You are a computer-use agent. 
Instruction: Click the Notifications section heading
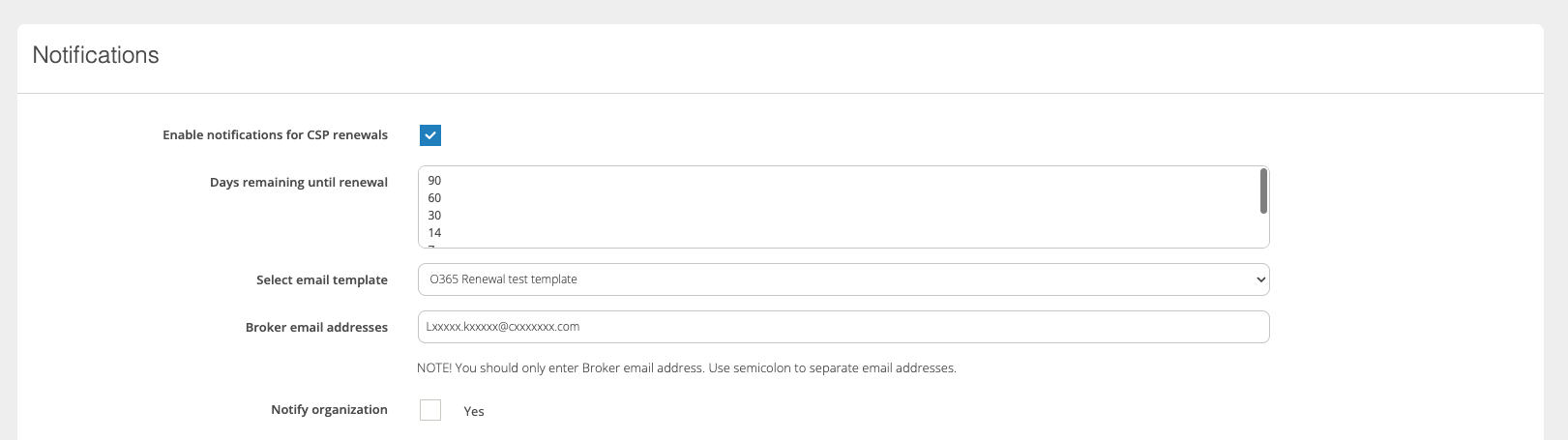point(96,55)
